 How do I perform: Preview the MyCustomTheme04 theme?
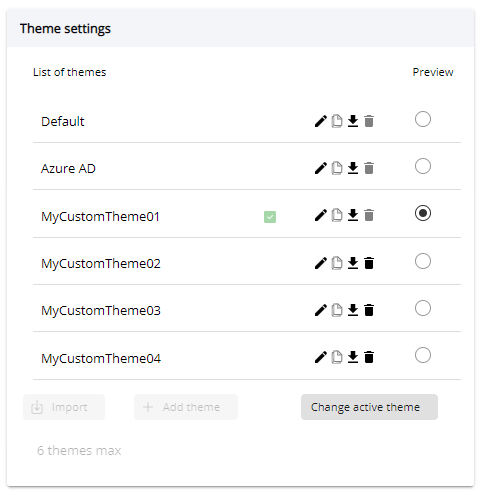coord(423,355)
